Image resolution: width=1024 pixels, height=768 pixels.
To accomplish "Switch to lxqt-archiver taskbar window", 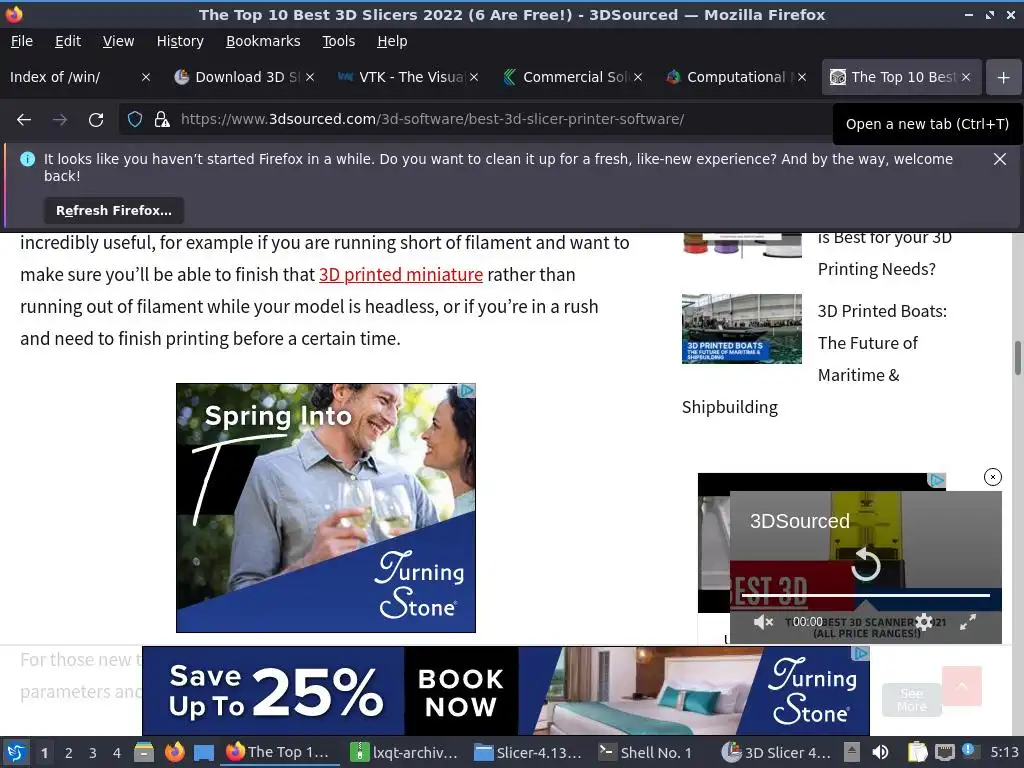I will tap(404, 752).
